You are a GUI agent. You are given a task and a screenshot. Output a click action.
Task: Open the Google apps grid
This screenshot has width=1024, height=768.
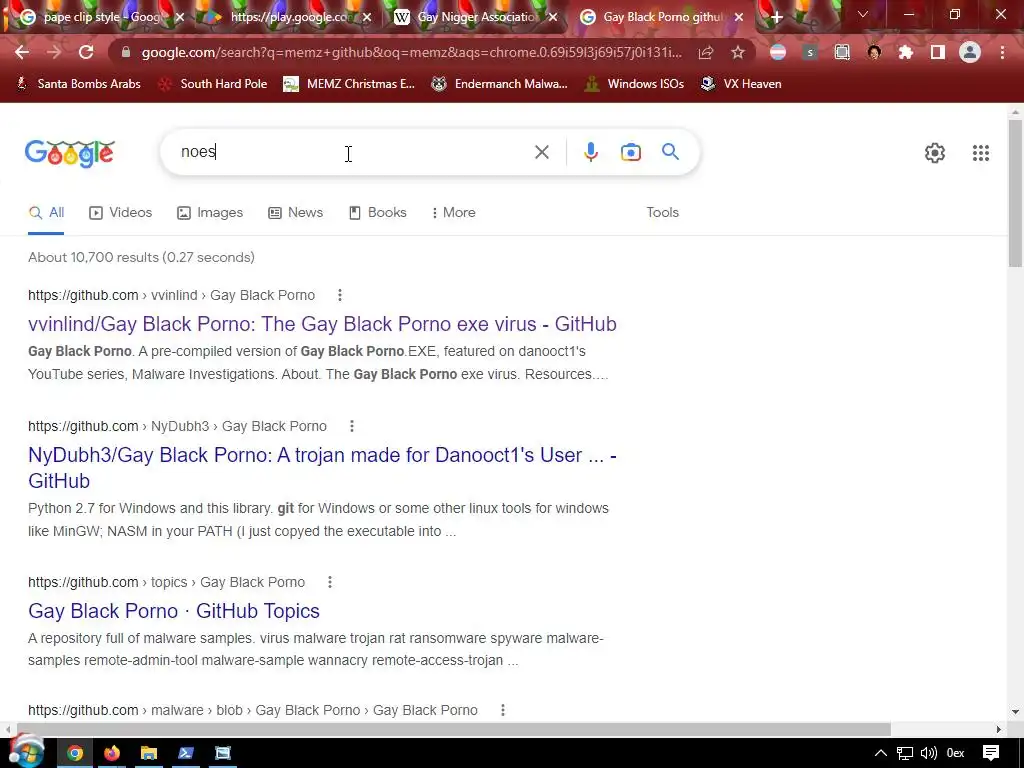980,153
